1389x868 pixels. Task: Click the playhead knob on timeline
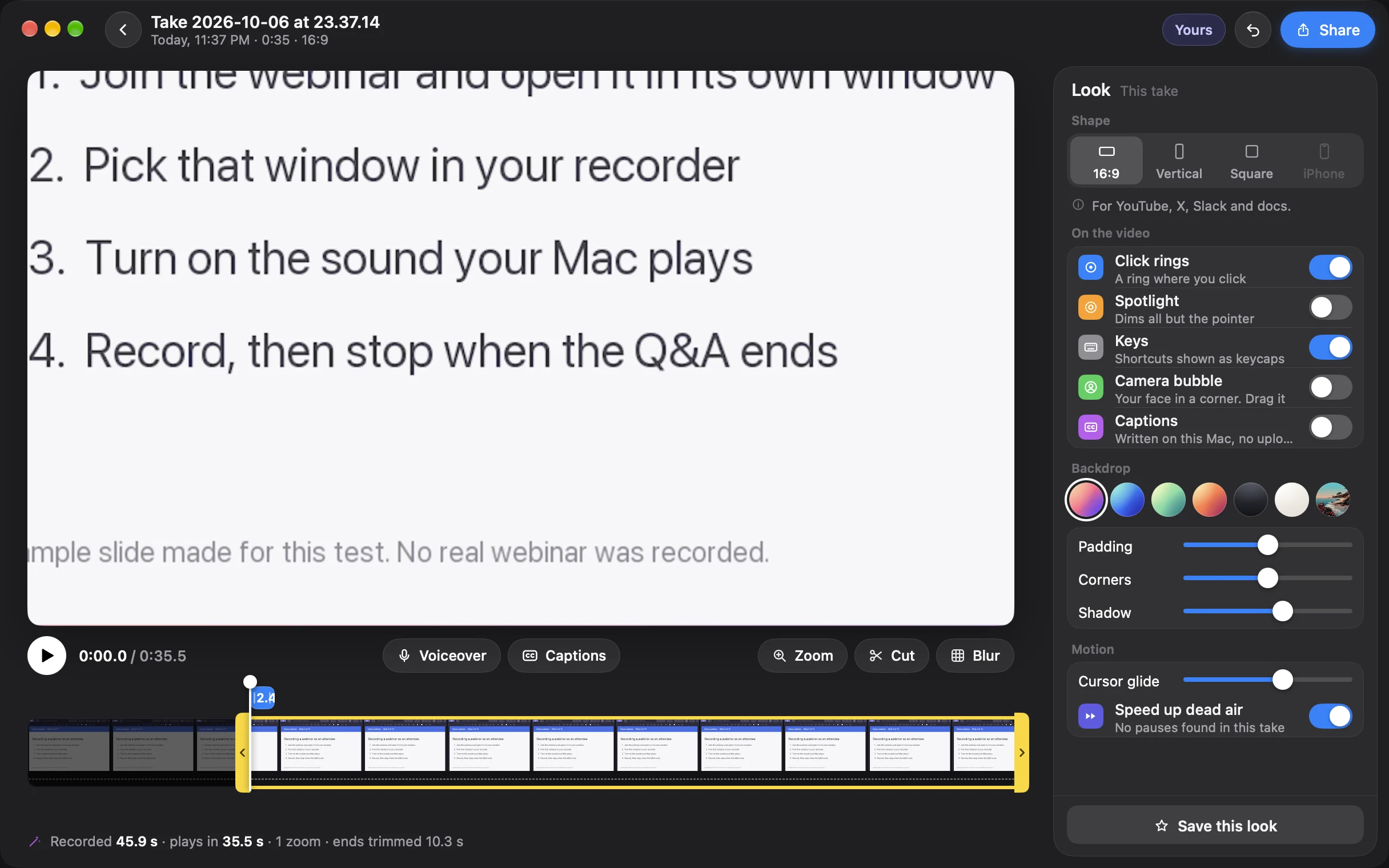(x=250, y=681)
